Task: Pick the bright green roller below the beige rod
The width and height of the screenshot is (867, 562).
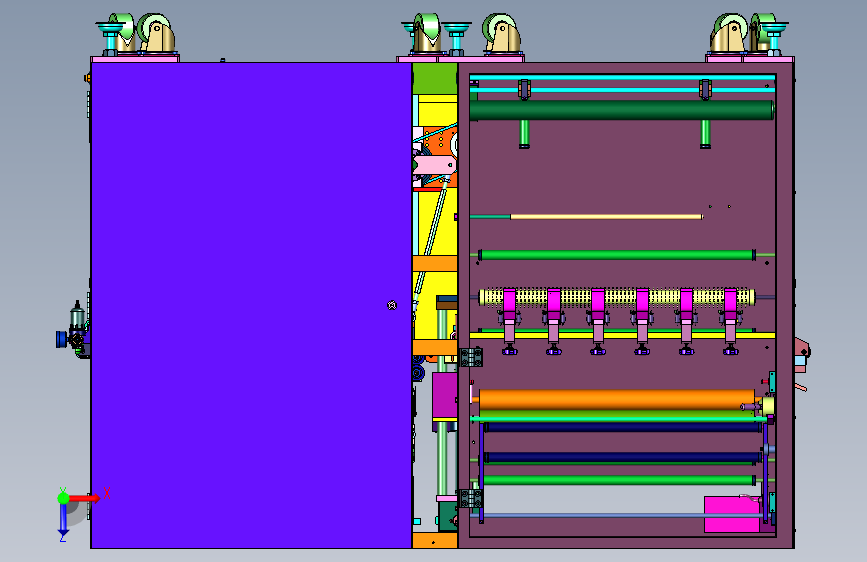Action: pyautogui.click(x=617, y=255)
